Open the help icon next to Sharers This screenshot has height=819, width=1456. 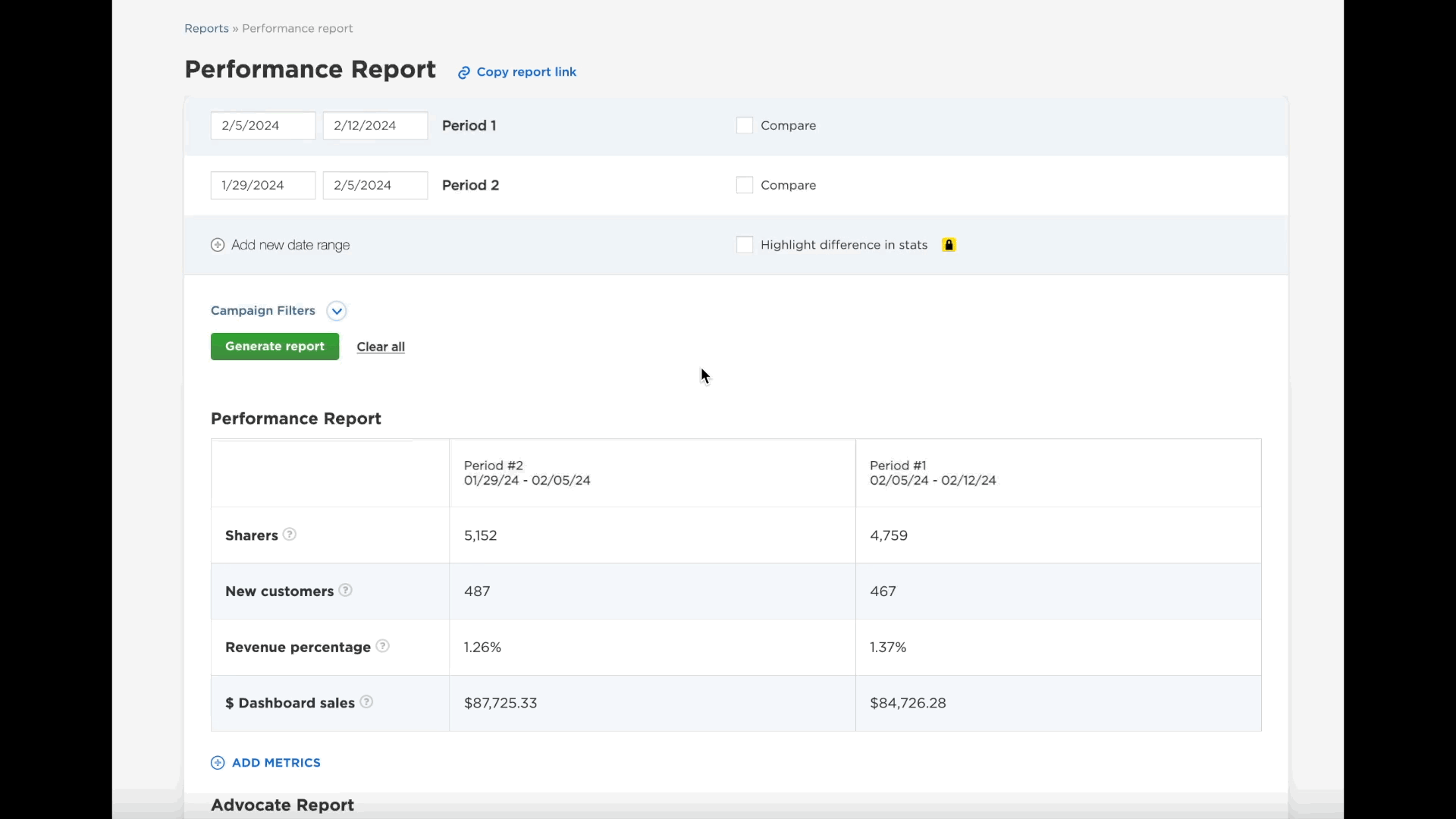click(x=290, y=535)
